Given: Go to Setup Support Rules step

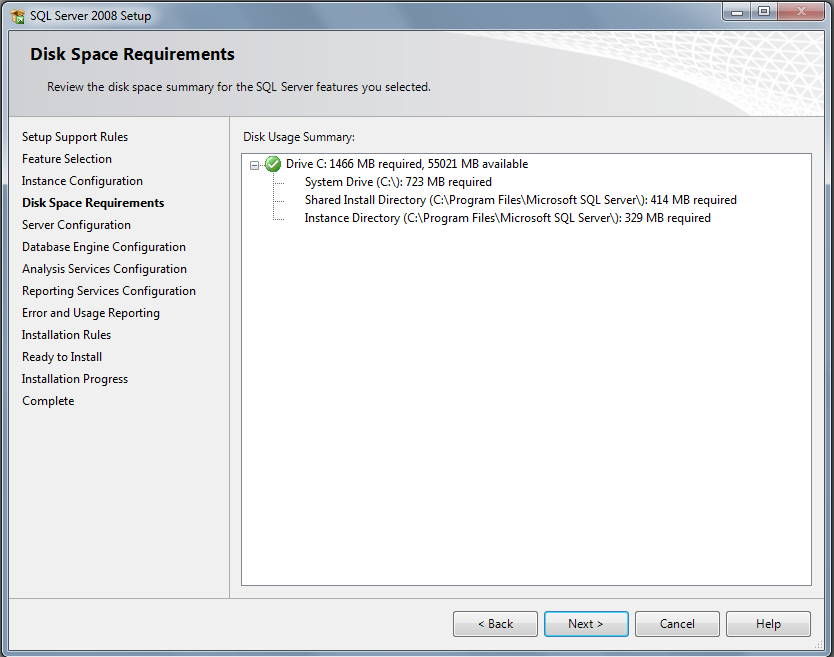Looking at the screenshot, I should 75,137.
